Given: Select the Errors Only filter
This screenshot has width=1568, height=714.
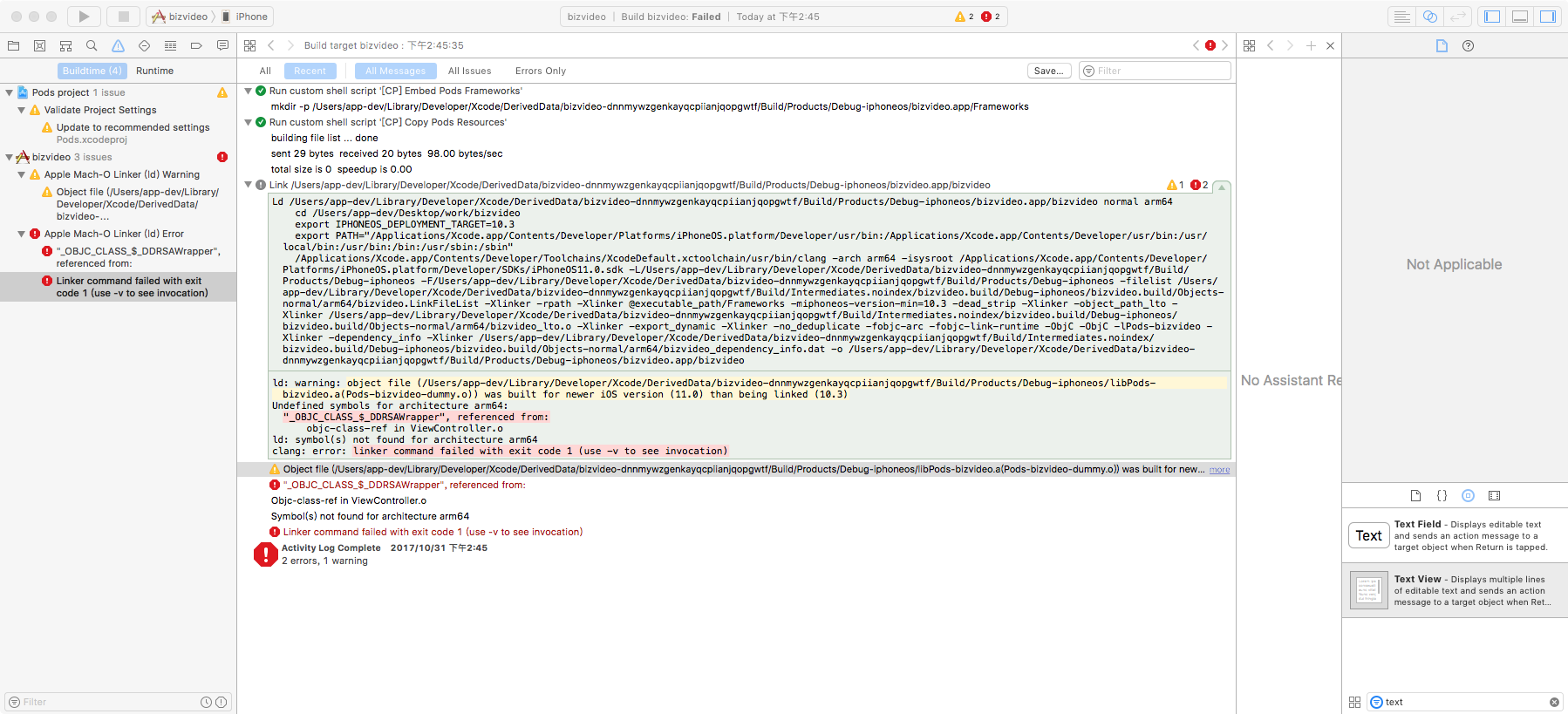Looking at the screenshot, I should coord(541,71).
